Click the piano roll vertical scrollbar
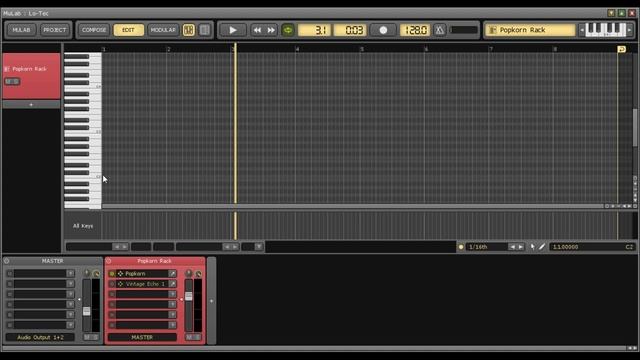Screen dimensions: 640x360 [635, 127]
